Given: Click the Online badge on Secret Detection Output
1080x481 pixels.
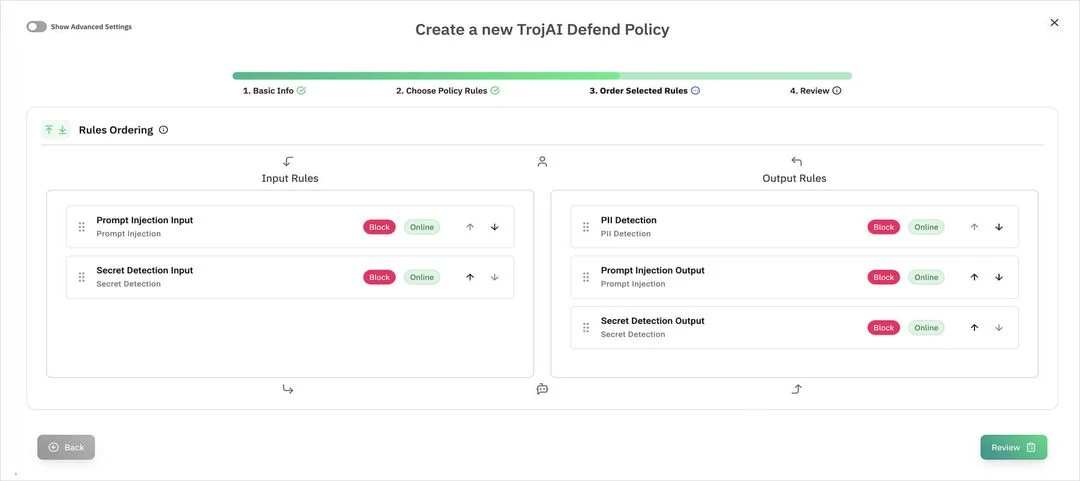Looking at the screenshot, I should pos(926,328).
